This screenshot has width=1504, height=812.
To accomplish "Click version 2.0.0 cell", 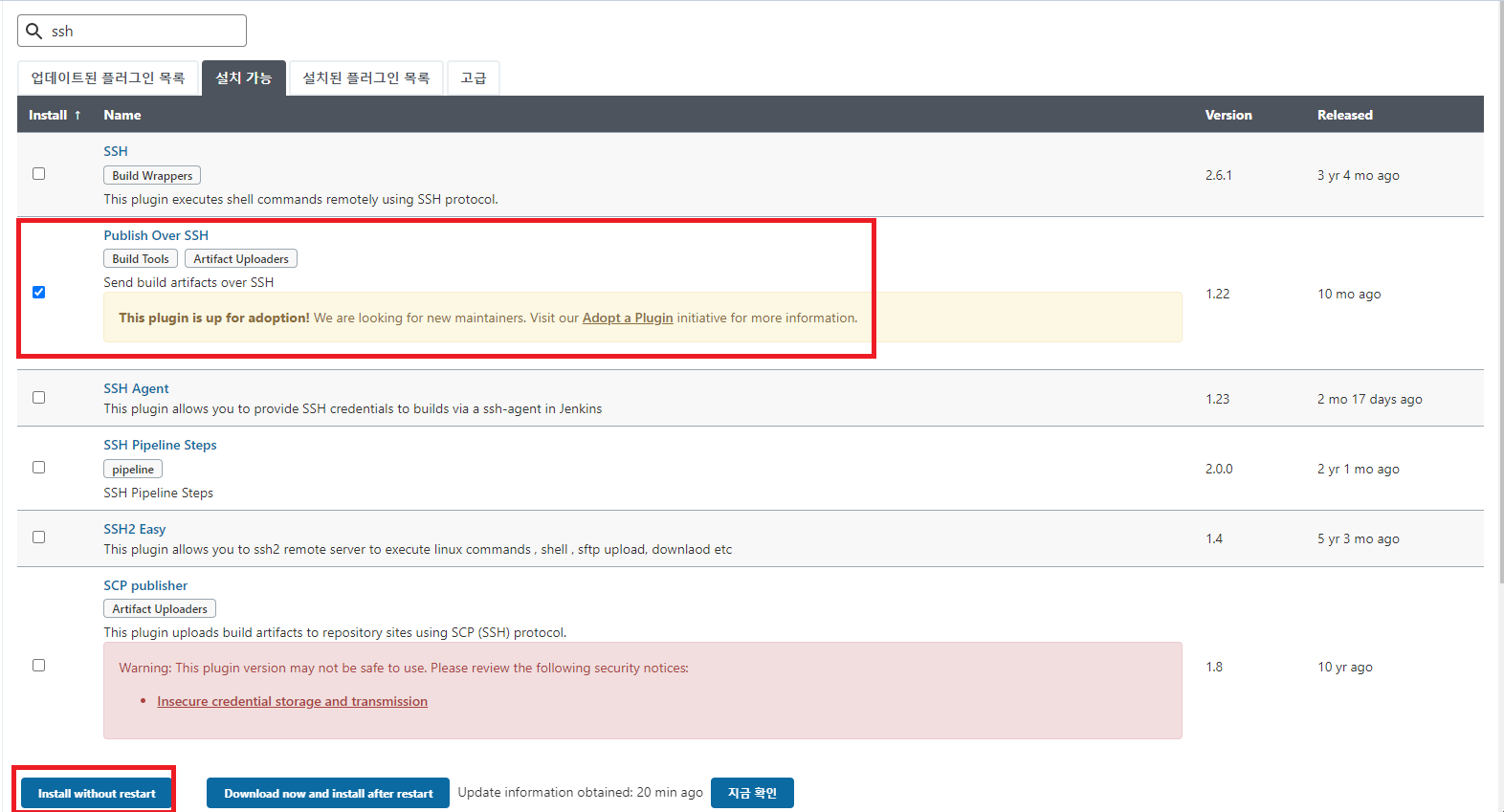I will point(1219,469).
